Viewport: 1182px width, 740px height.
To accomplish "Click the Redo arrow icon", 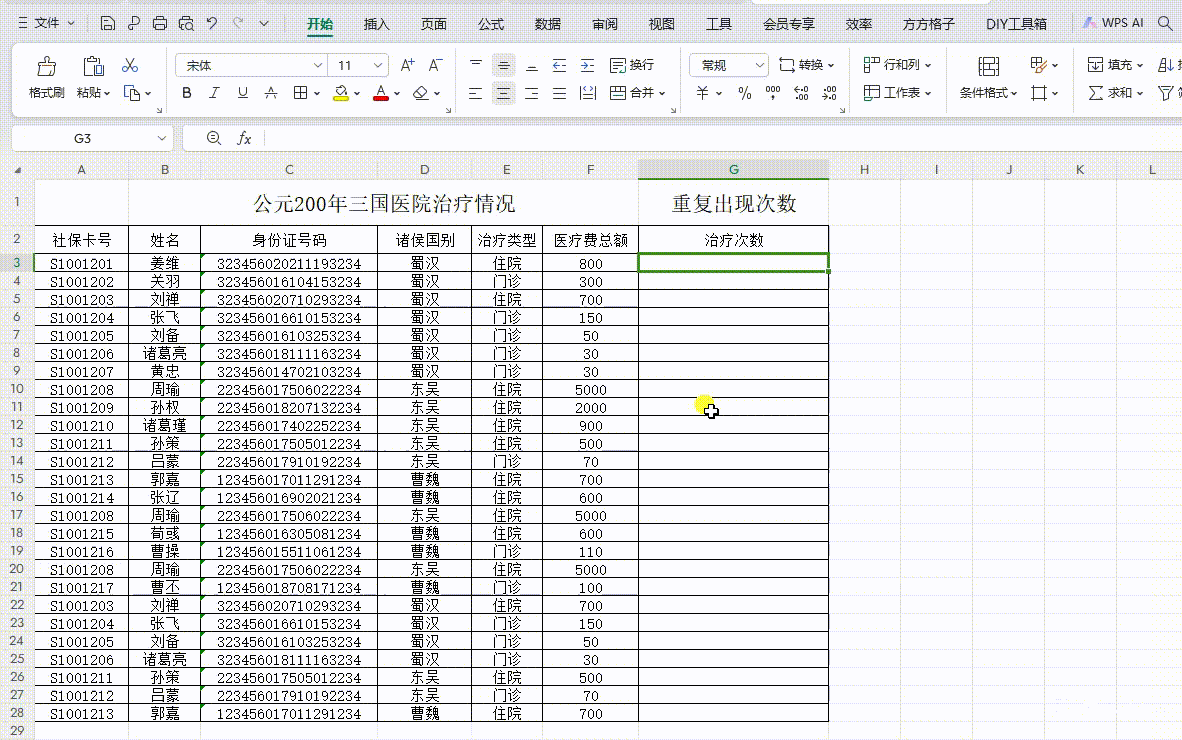I will point(238,23).
